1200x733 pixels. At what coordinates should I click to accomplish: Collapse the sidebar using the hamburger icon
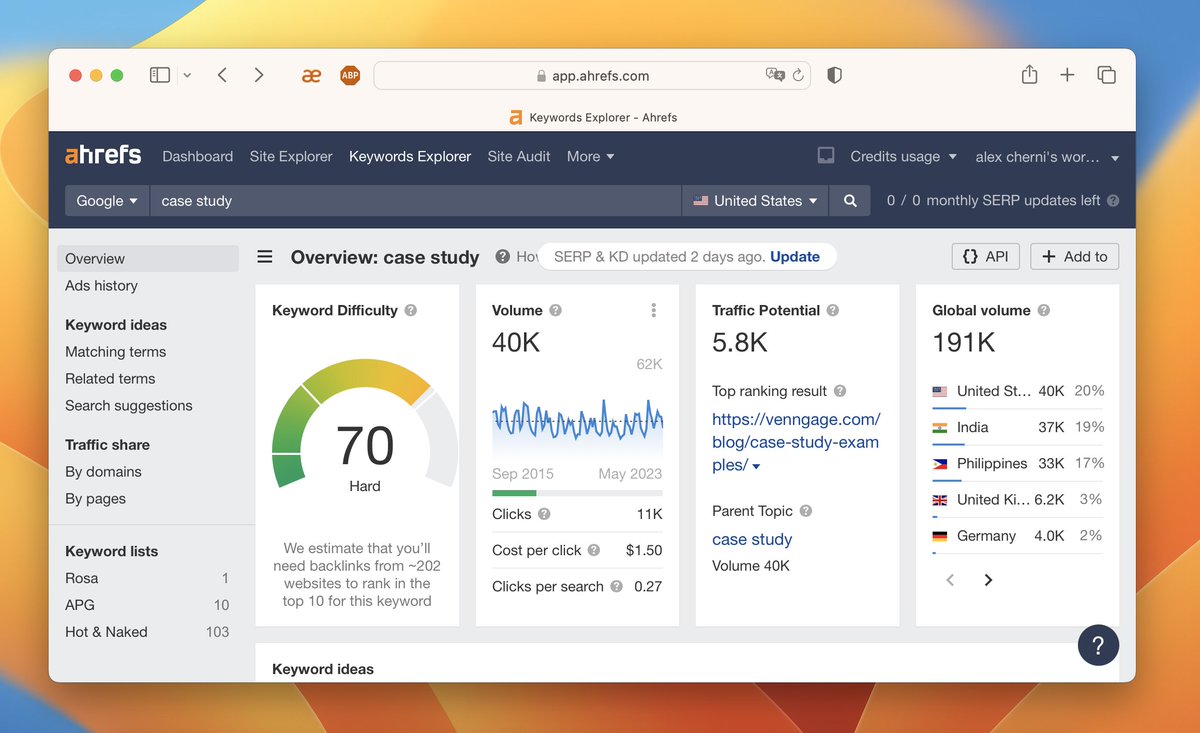tap(265, 257)
